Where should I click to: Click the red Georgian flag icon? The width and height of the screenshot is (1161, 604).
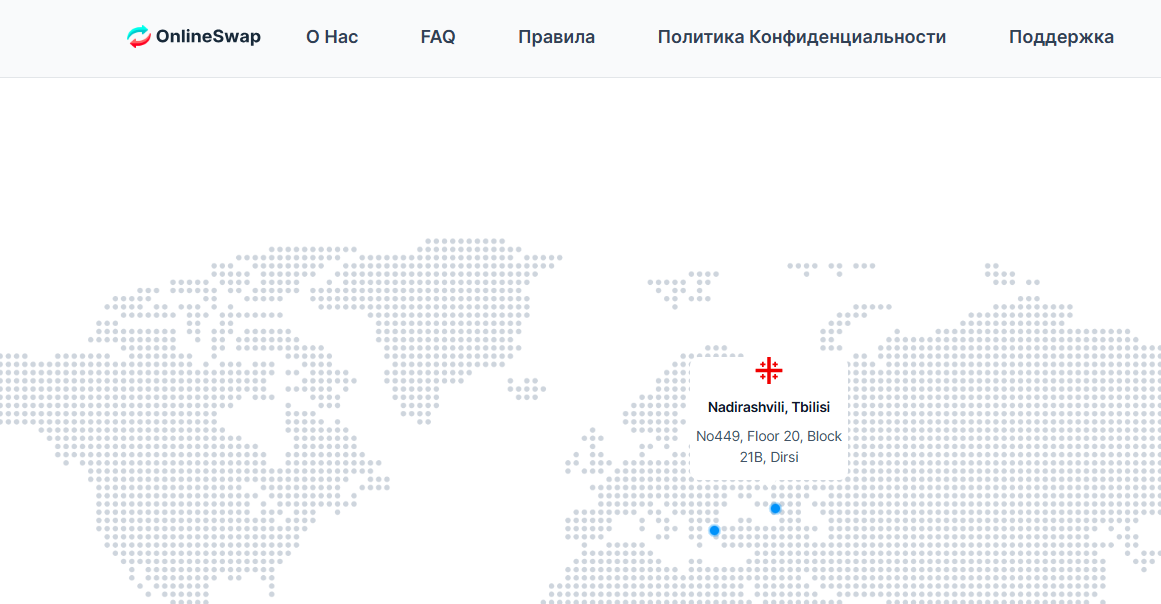(768, 371)
